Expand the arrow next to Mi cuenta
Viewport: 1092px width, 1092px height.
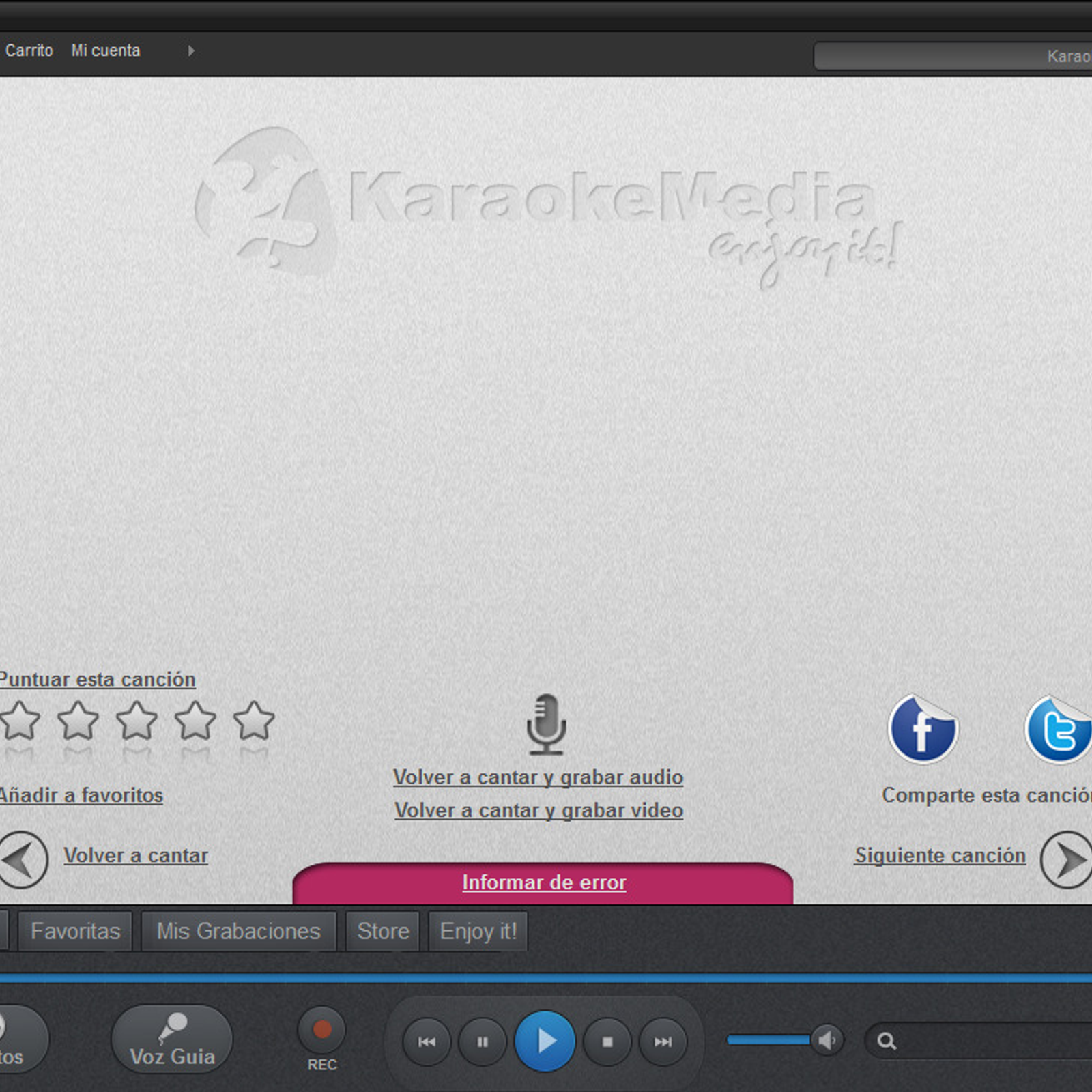191,51
